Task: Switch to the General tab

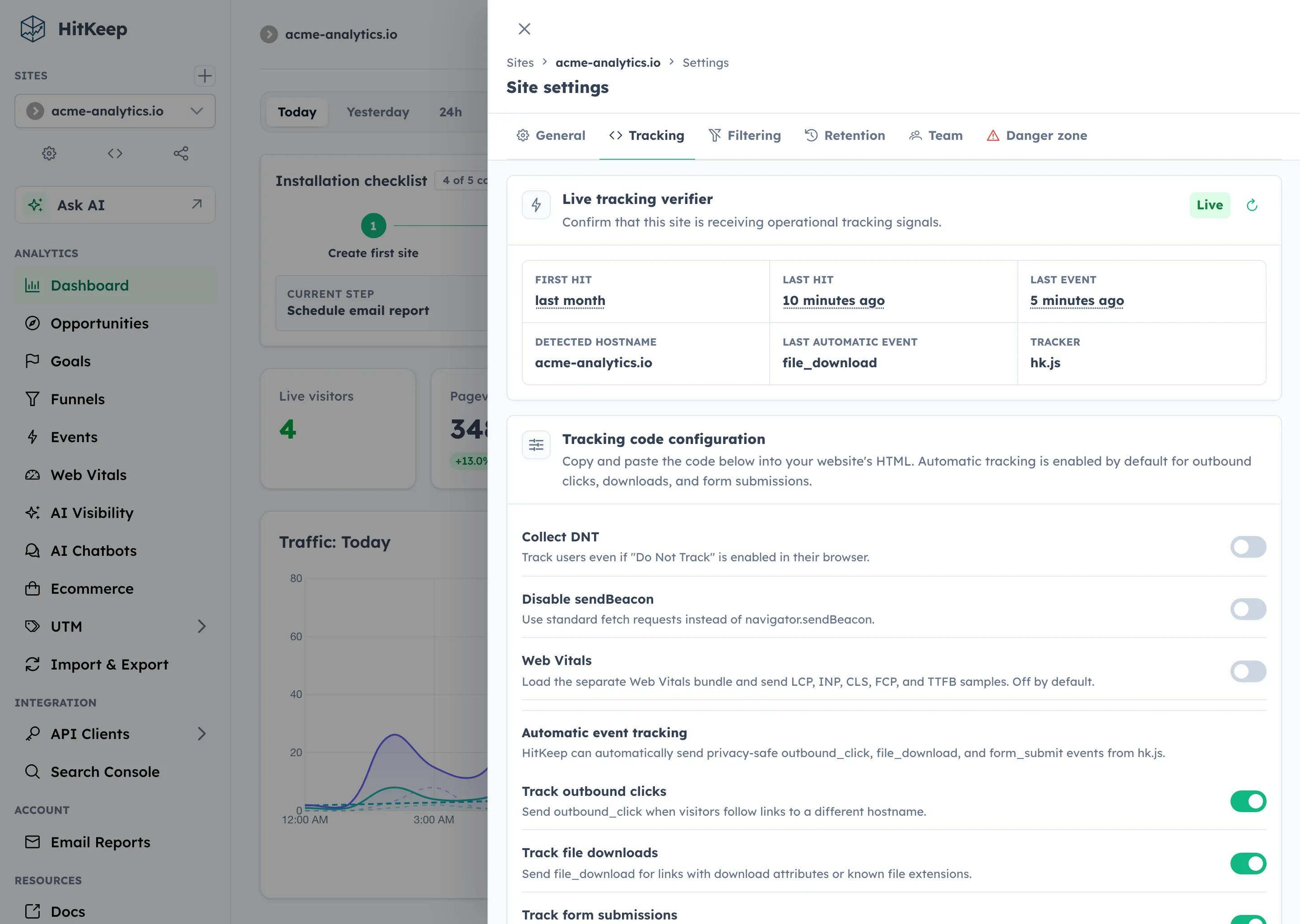Action: click(x=550, y=135)
